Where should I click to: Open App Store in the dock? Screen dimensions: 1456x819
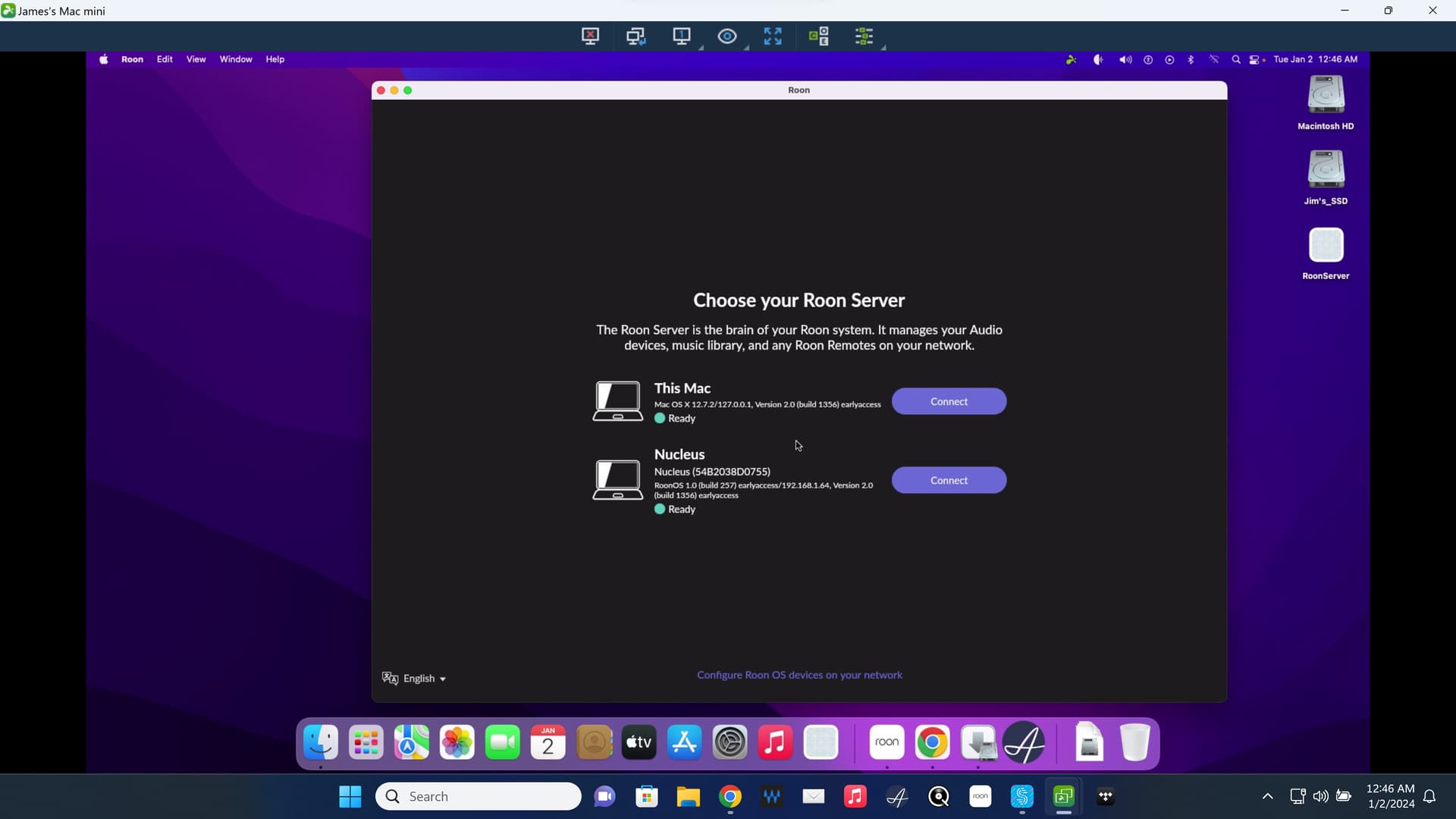click(685, 742)
